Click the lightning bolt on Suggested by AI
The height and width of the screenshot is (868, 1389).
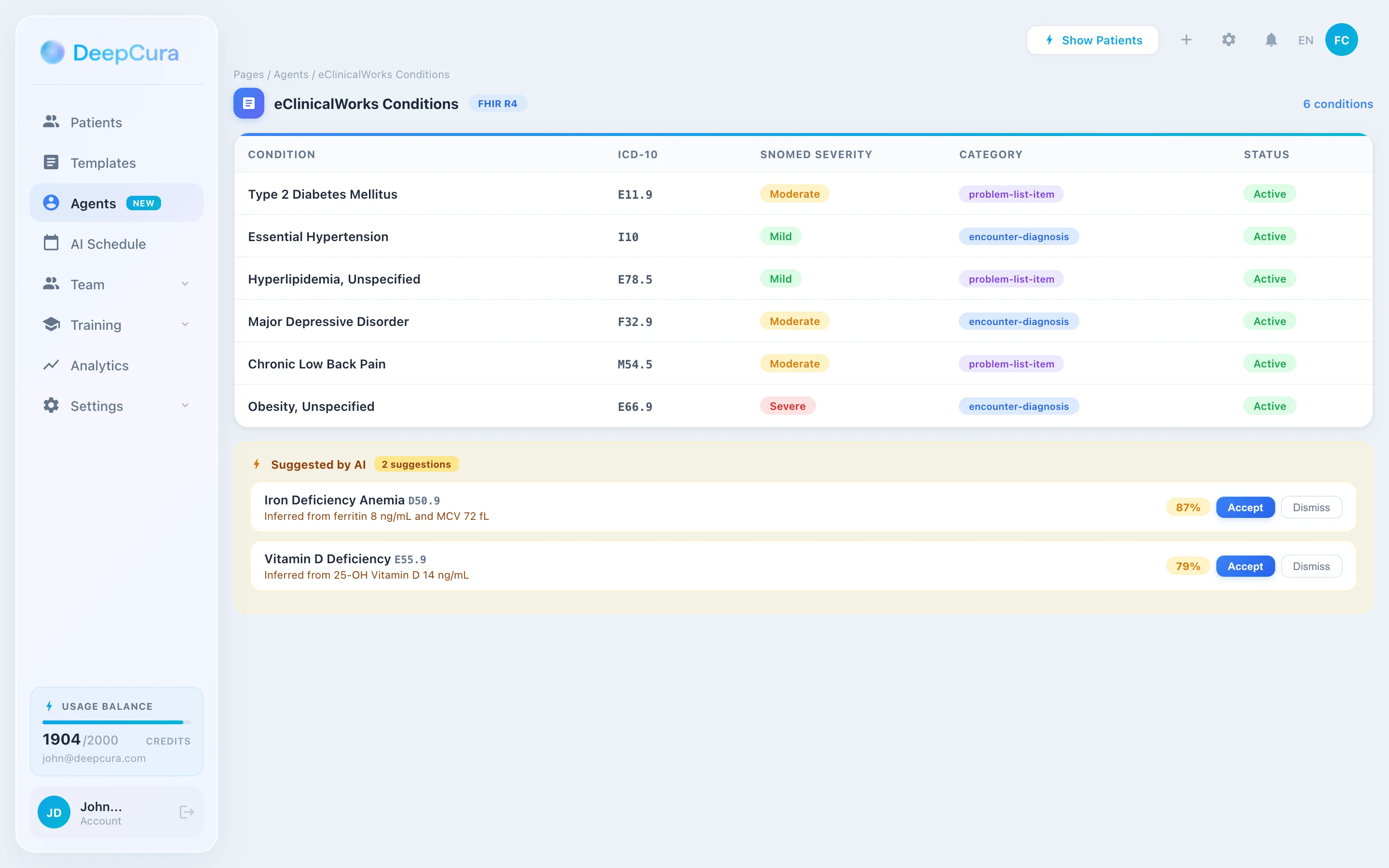(x=257, y=464)
